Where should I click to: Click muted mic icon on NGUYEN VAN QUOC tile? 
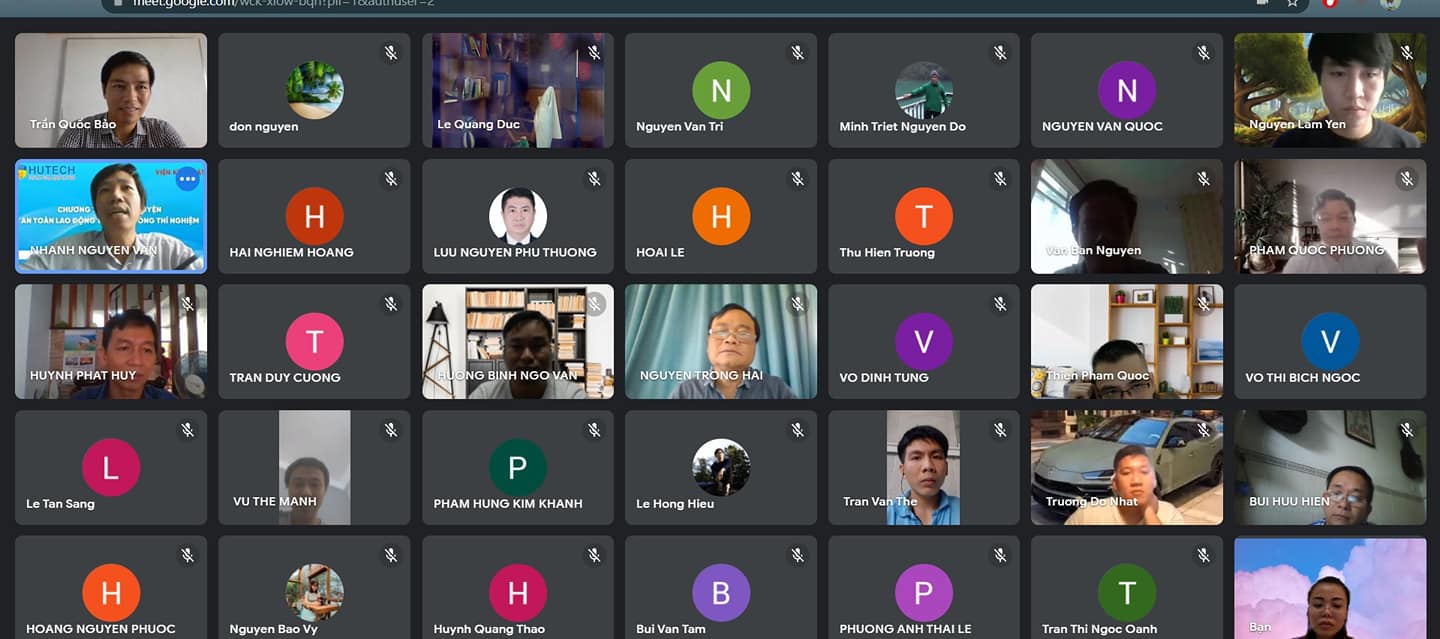pos(1203,53)
